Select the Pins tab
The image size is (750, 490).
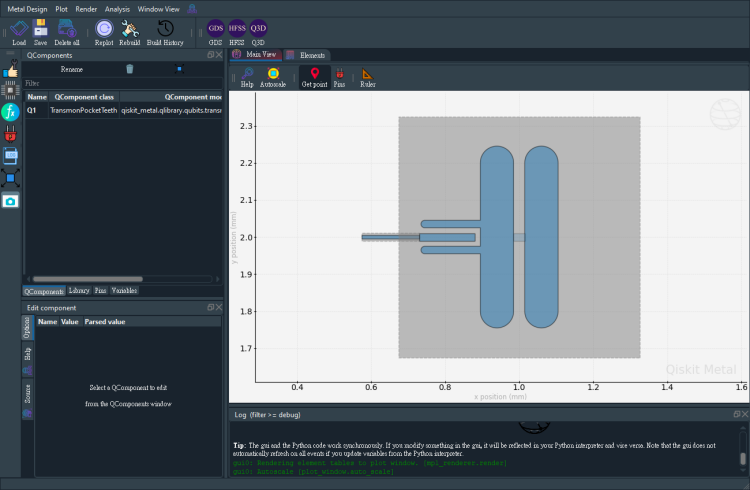click(x=100, y=290)
